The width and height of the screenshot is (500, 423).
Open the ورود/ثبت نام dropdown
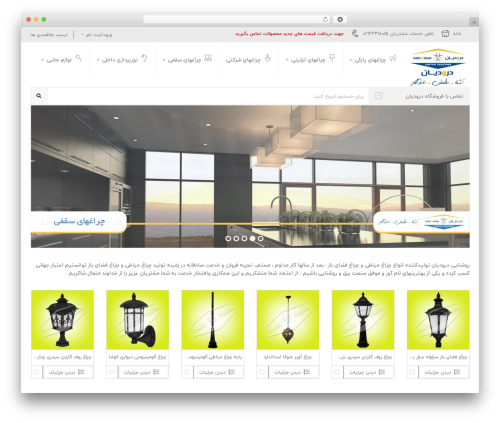(97, 35)
